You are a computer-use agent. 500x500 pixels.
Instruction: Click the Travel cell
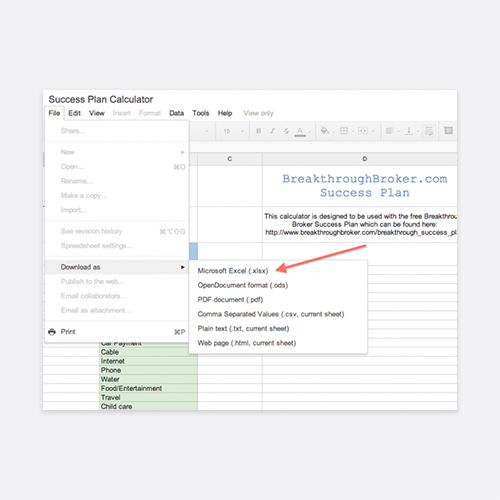click(x=148, y=397)
